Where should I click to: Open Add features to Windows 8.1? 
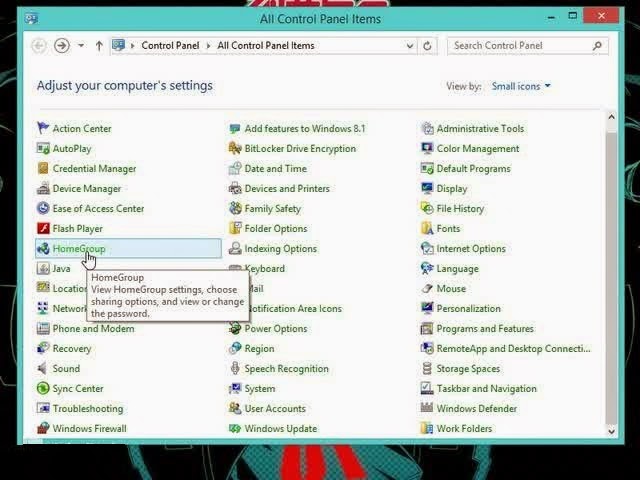pyautogui.click(x=305, y=129)
